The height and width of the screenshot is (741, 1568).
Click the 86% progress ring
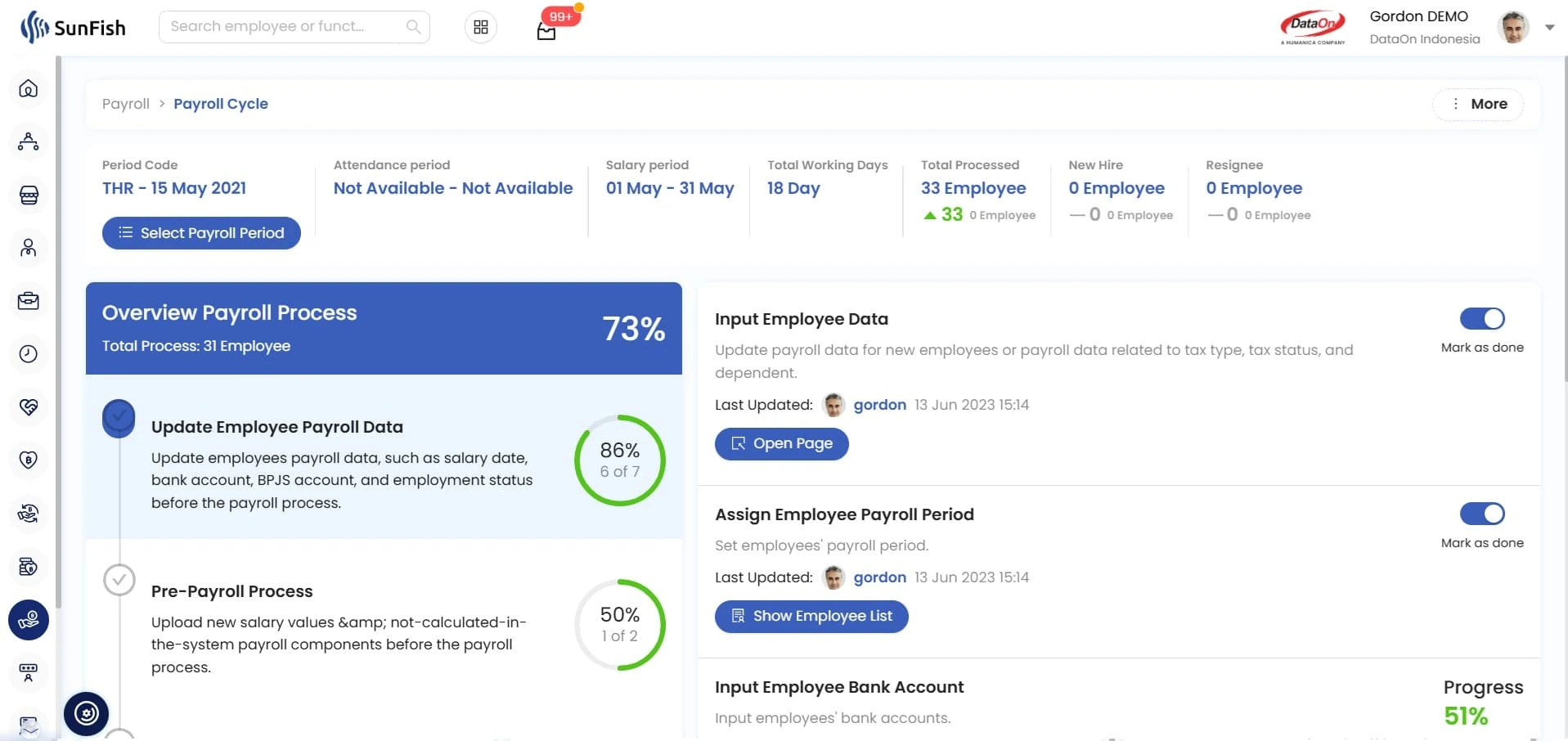coord(620,460)
